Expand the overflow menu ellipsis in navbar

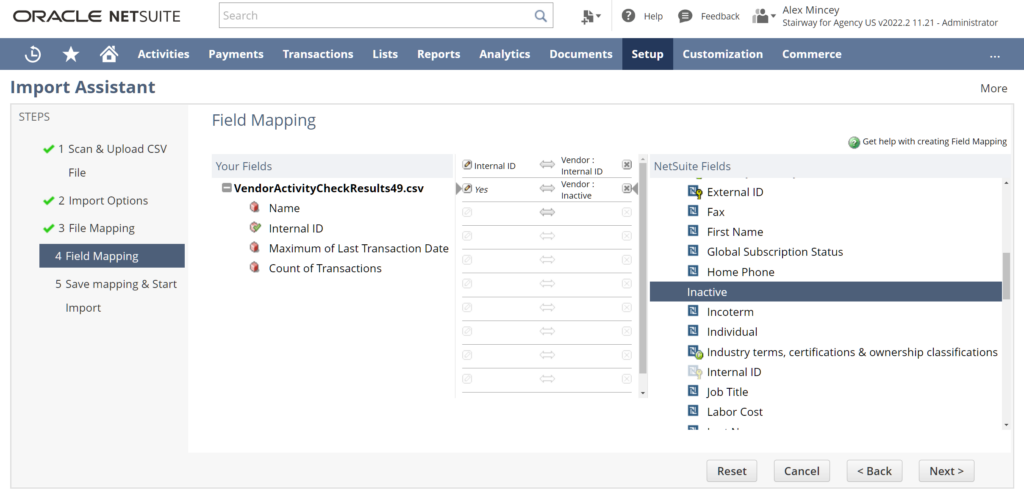pyautogui.click(x=995, y=55)
